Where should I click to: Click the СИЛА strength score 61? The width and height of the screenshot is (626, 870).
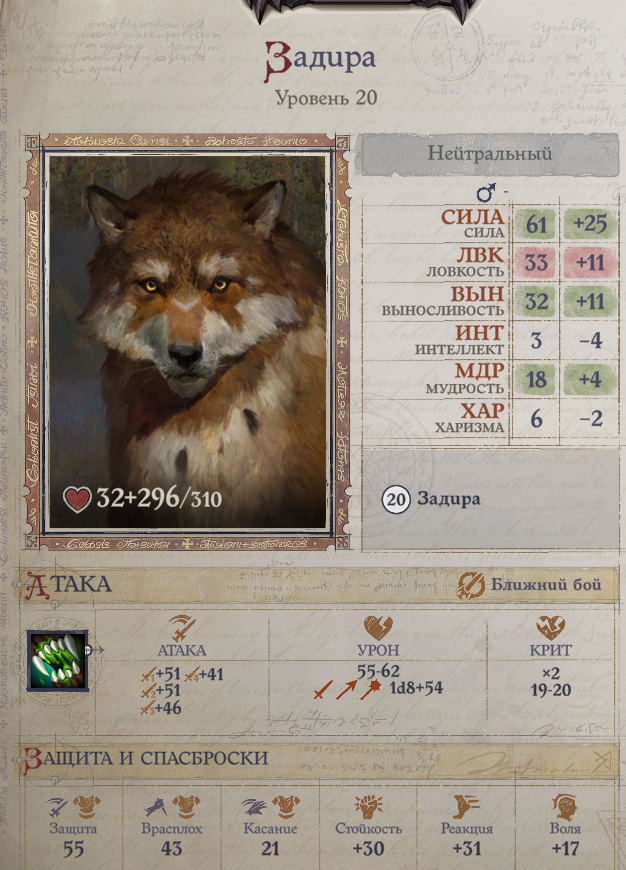click(x=536, y=224)
